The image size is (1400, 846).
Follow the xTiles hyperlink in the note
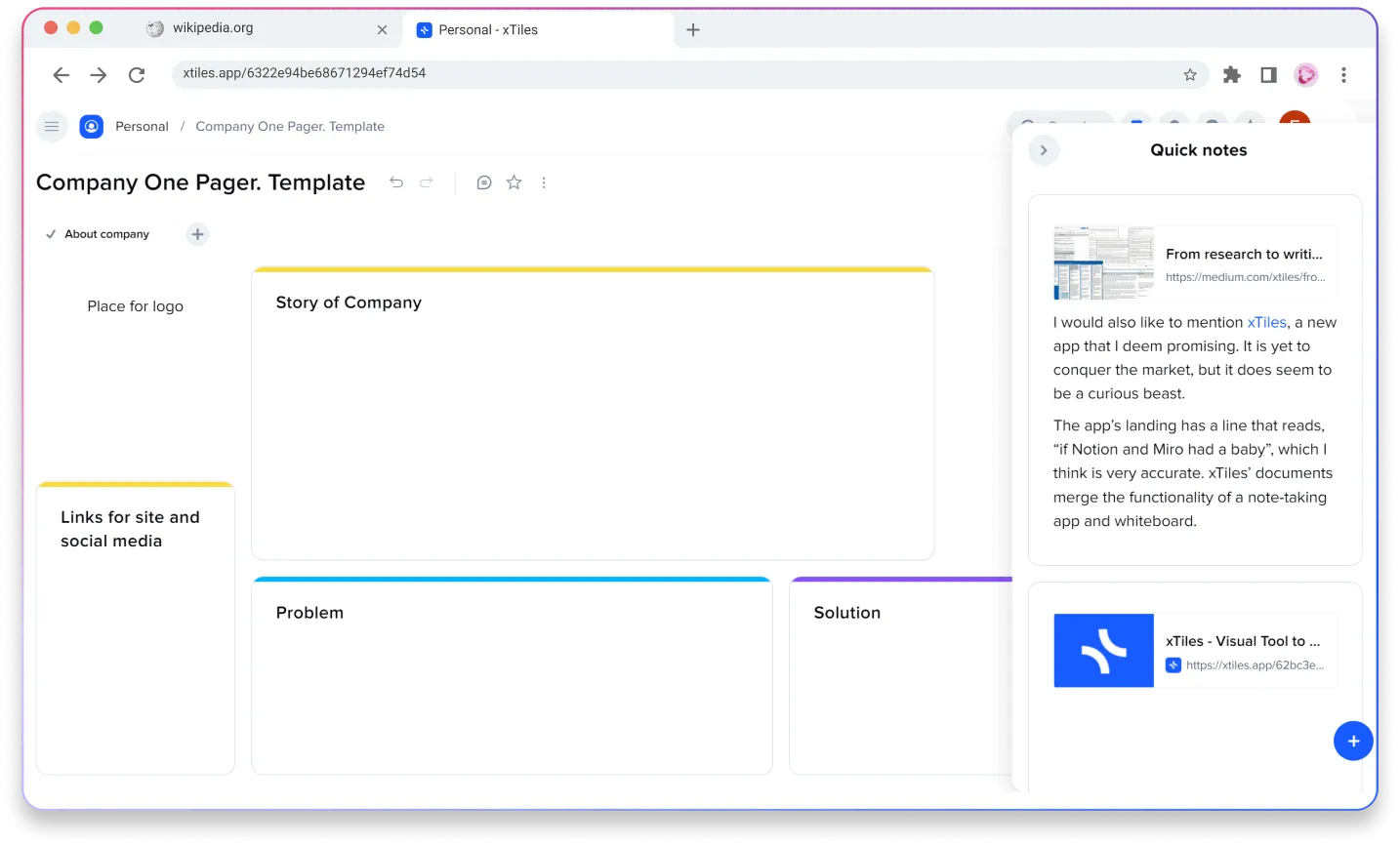point(1267,323)
